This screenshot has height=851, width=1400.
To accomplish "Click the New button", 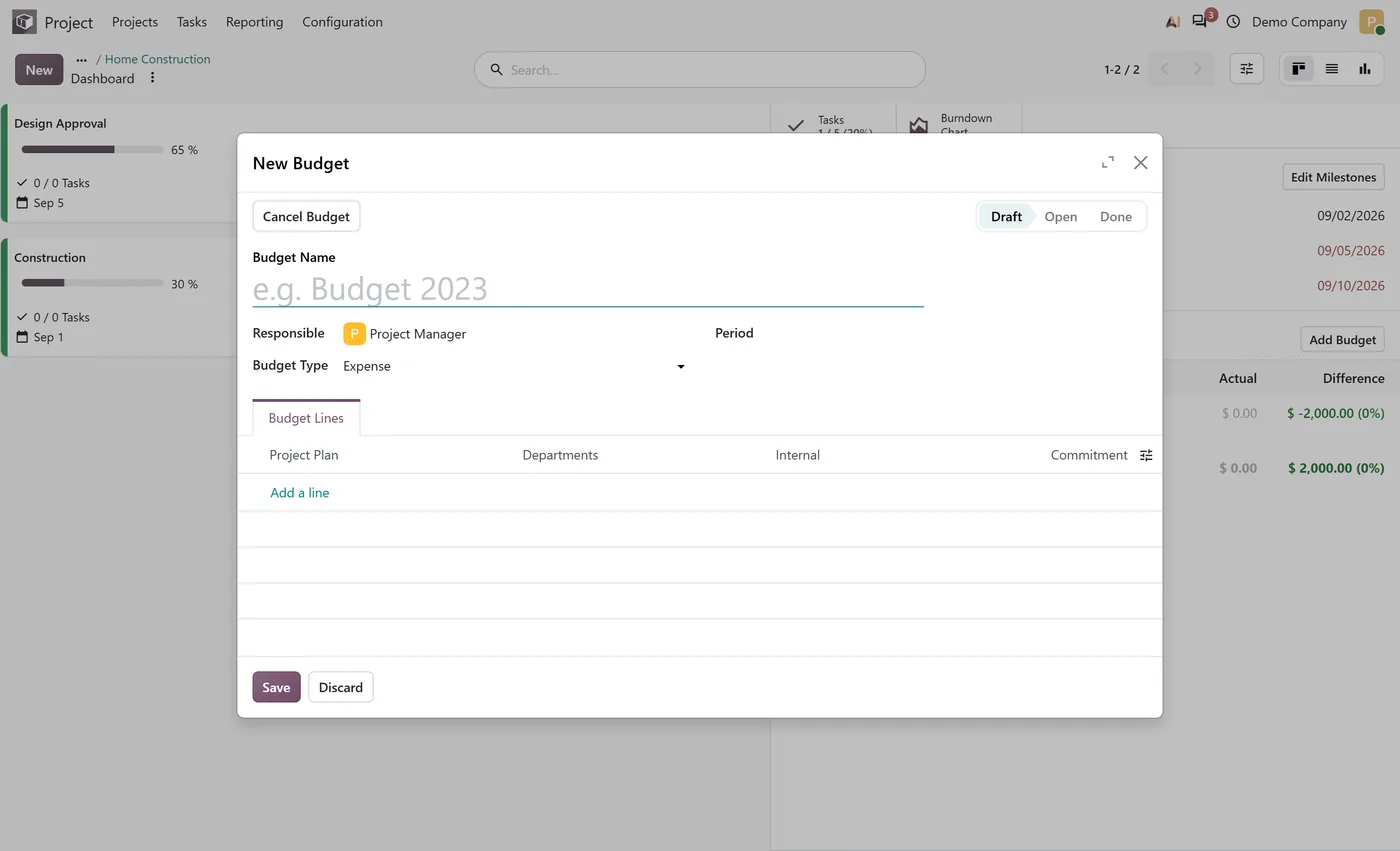I will [x=39, y=70].
